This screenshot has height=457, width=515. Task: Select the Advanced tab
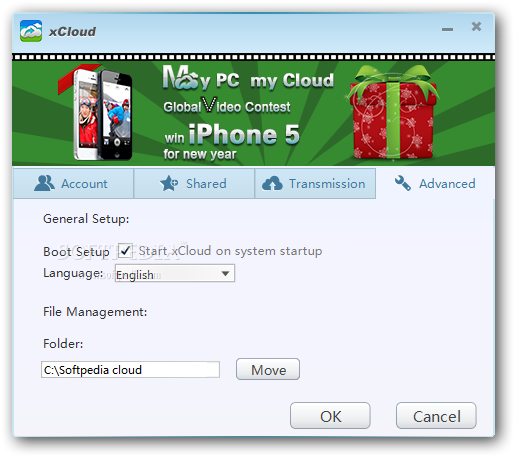(435, 183)
